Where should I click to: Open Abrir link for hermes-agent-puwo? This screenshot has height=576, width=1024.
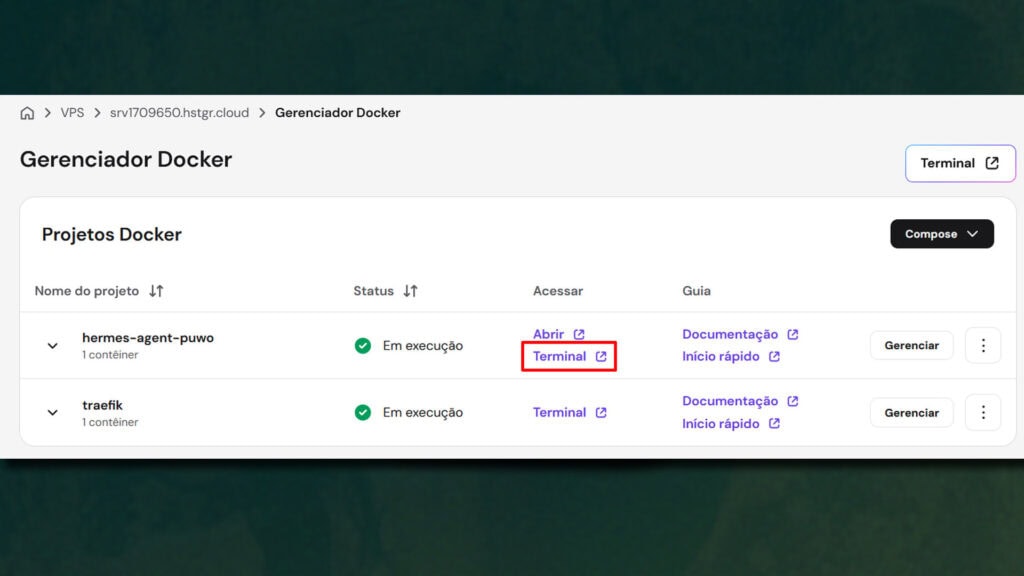[558, 334]
